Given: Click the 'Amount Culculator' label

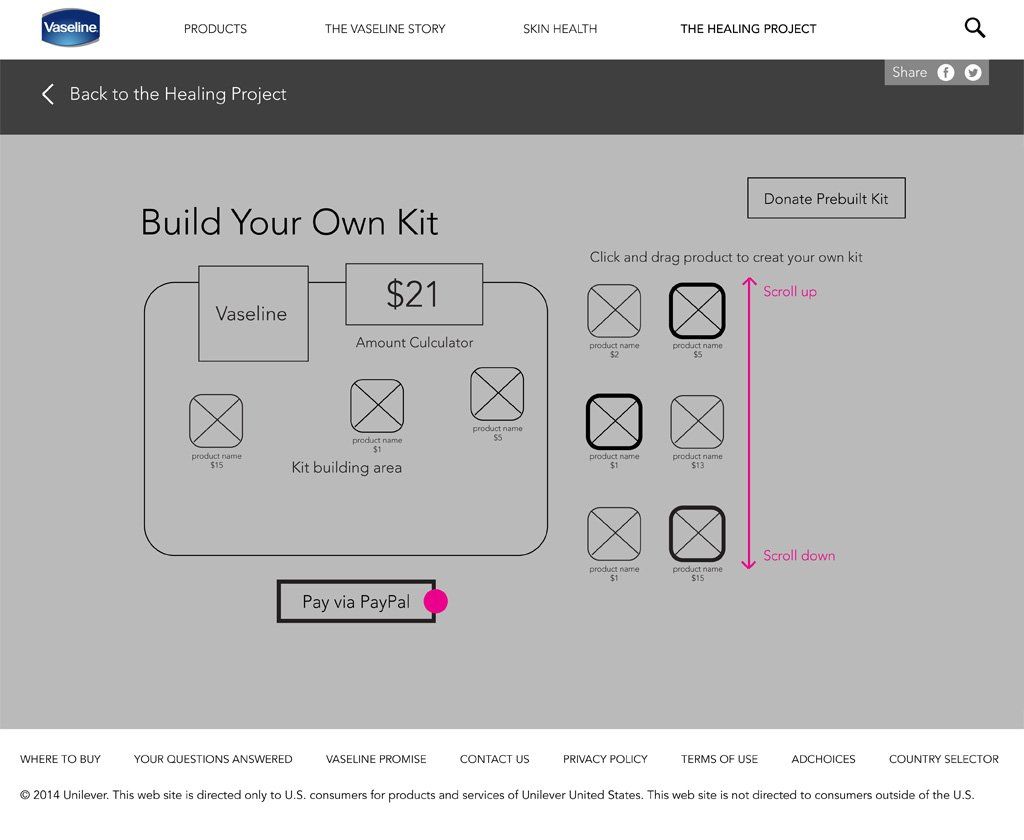Looking at the screenshot, I should (x=415, y=342).
